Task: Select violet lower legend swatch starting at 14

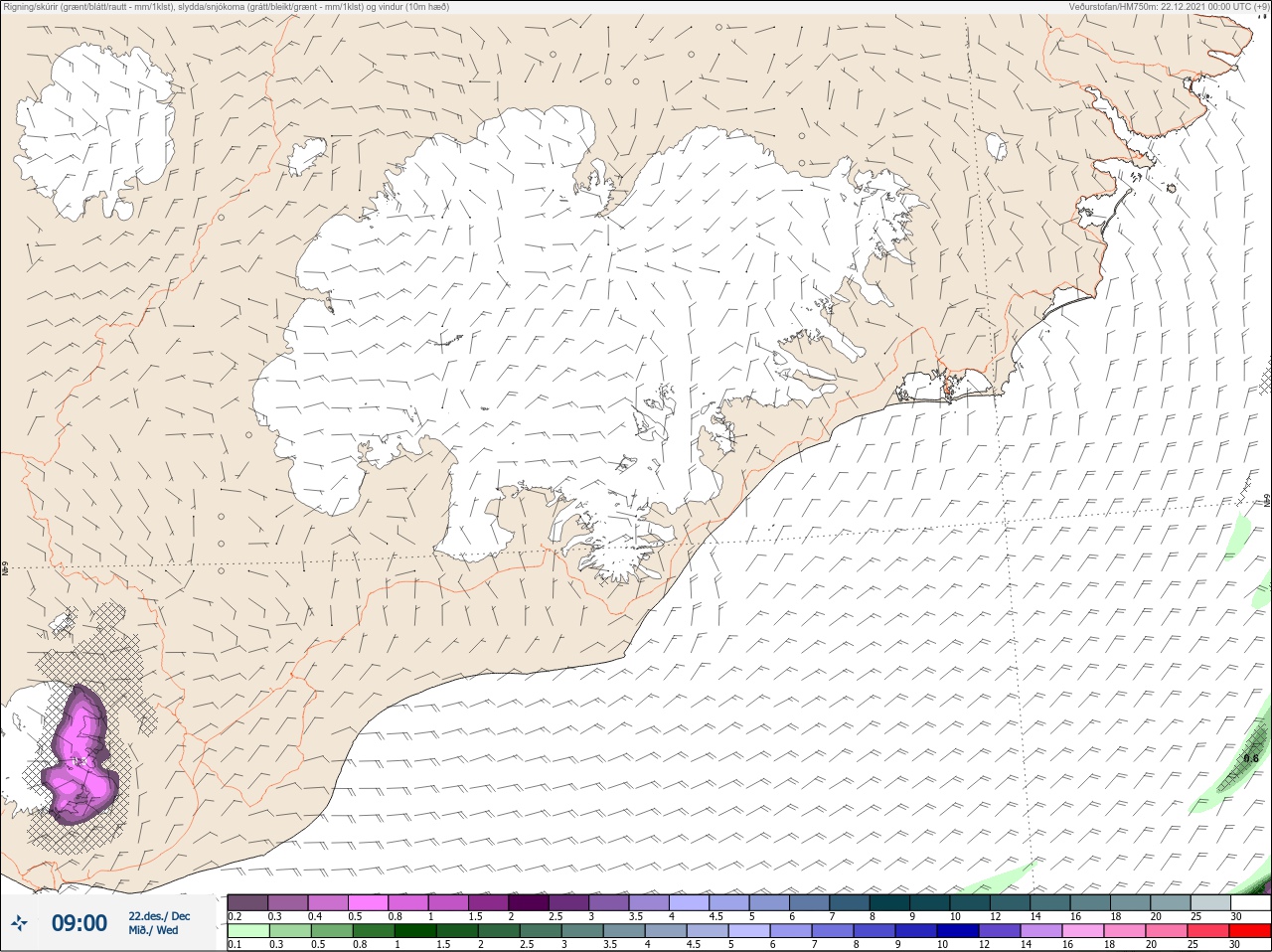Action: [x=1041, y=931]
